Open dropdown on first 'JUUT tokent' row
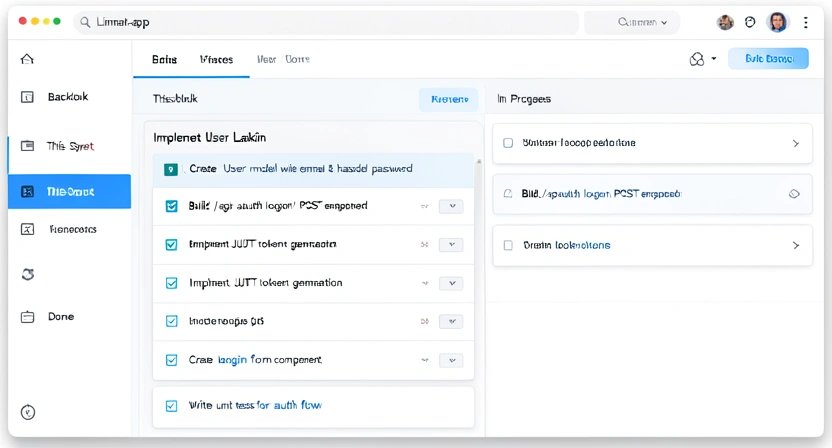This screenshot has width=832, height=448. 451,244
